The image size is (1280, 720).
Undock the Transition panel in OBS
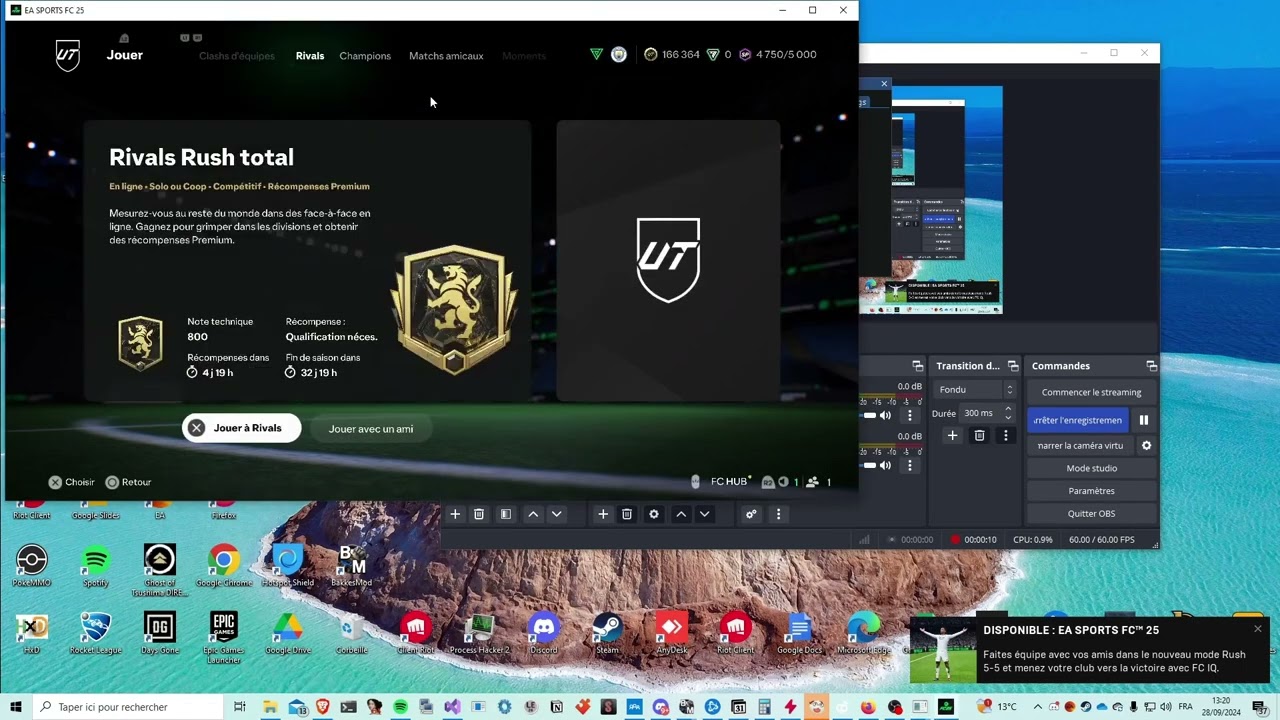pyautogui.click(x=1013, y=366)
